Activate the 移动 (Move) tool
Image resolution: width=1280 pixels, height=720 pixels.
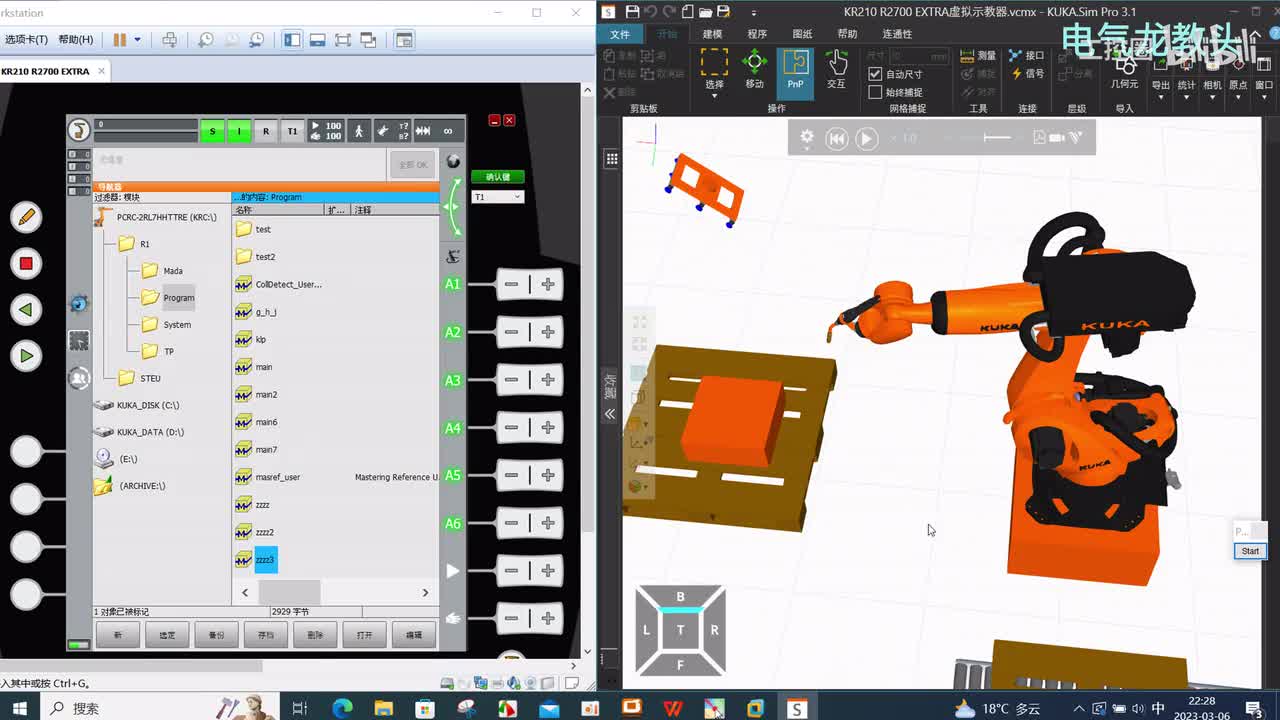754,70
